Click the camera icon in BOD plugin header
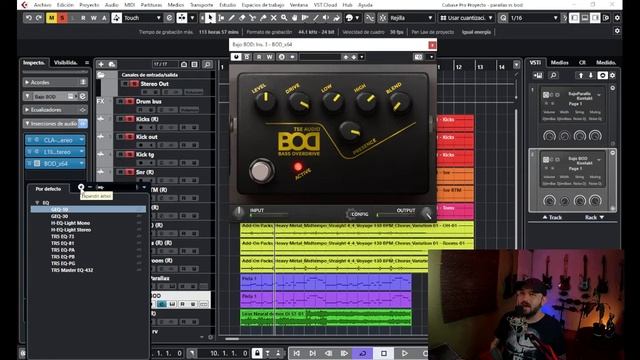This screenshot has height=360, width=640. [418, 57]
